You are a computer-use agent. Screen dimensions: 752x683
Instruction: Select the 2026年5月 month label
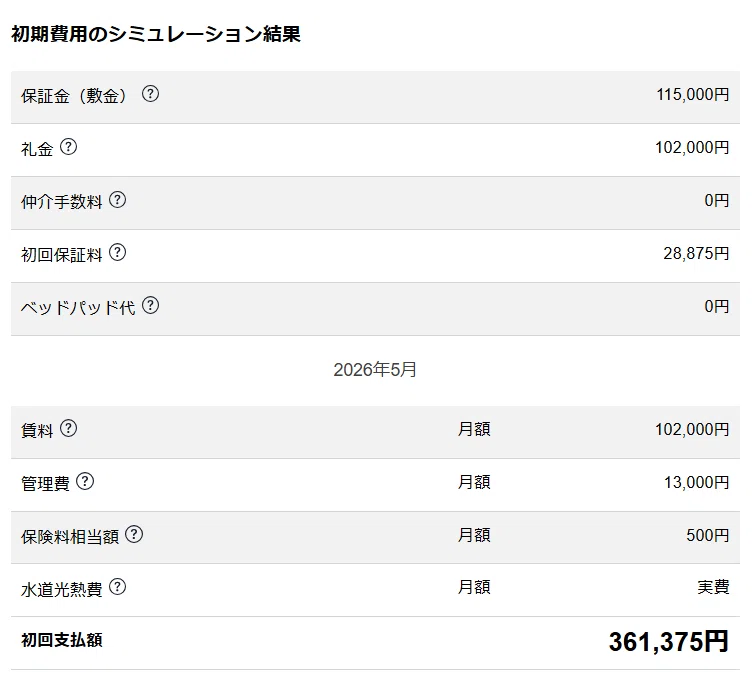[x=375, y=370]
